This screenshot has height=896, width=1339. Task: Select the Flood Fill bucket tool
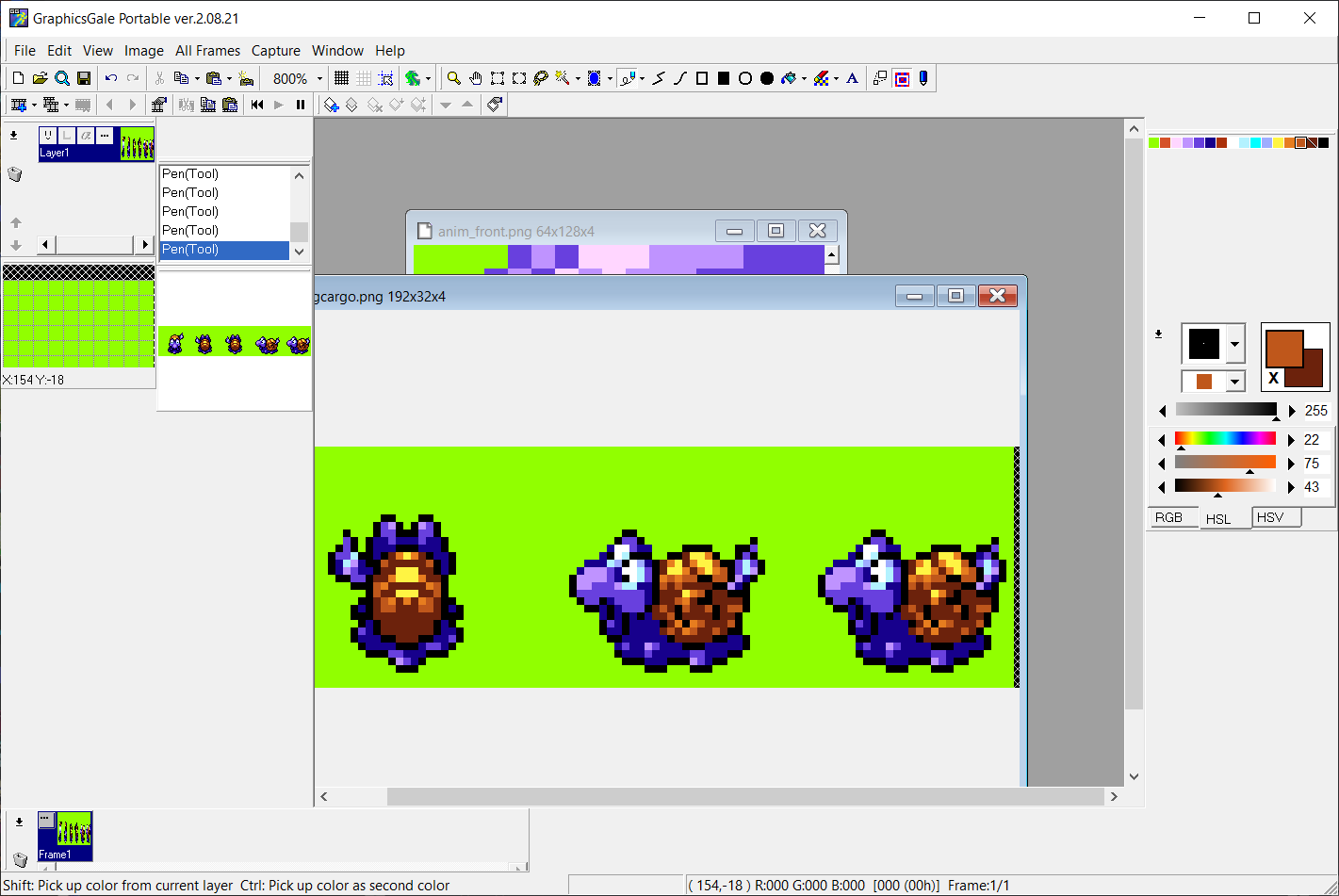tap(789, 78)
